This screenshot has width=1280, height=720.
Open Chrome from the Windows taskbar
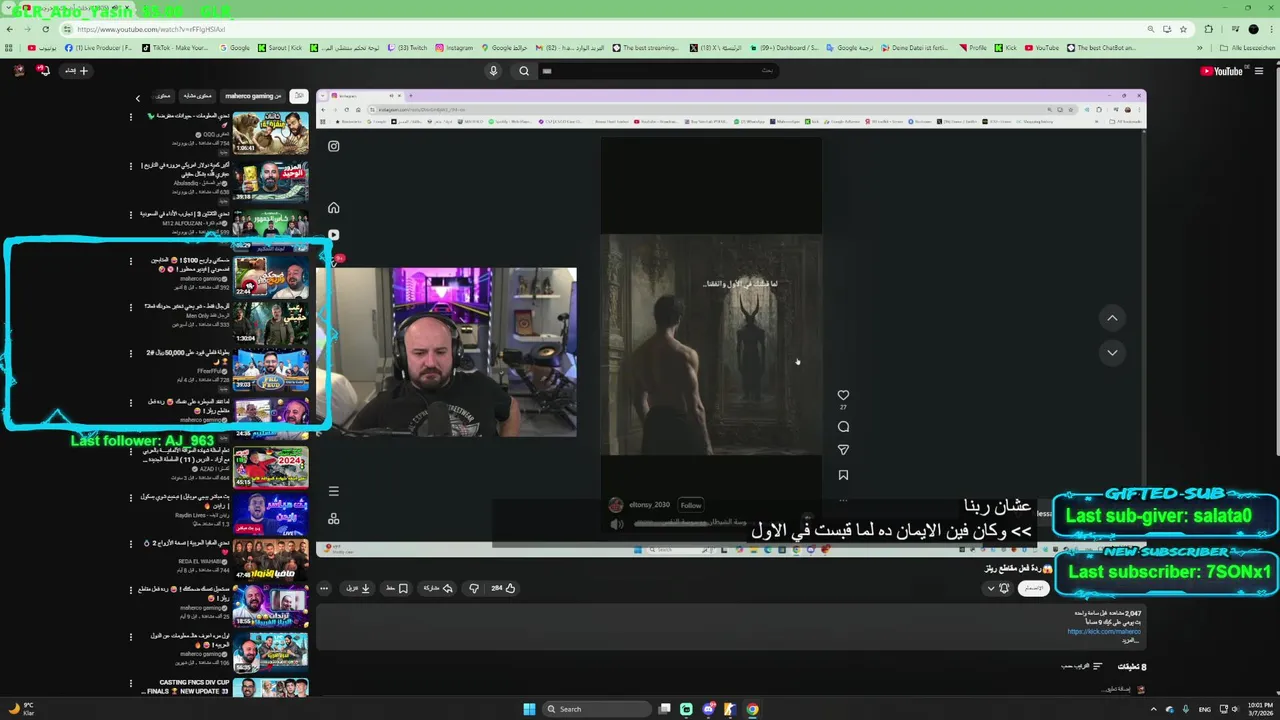pyautogui.click(x=752, y=709)
